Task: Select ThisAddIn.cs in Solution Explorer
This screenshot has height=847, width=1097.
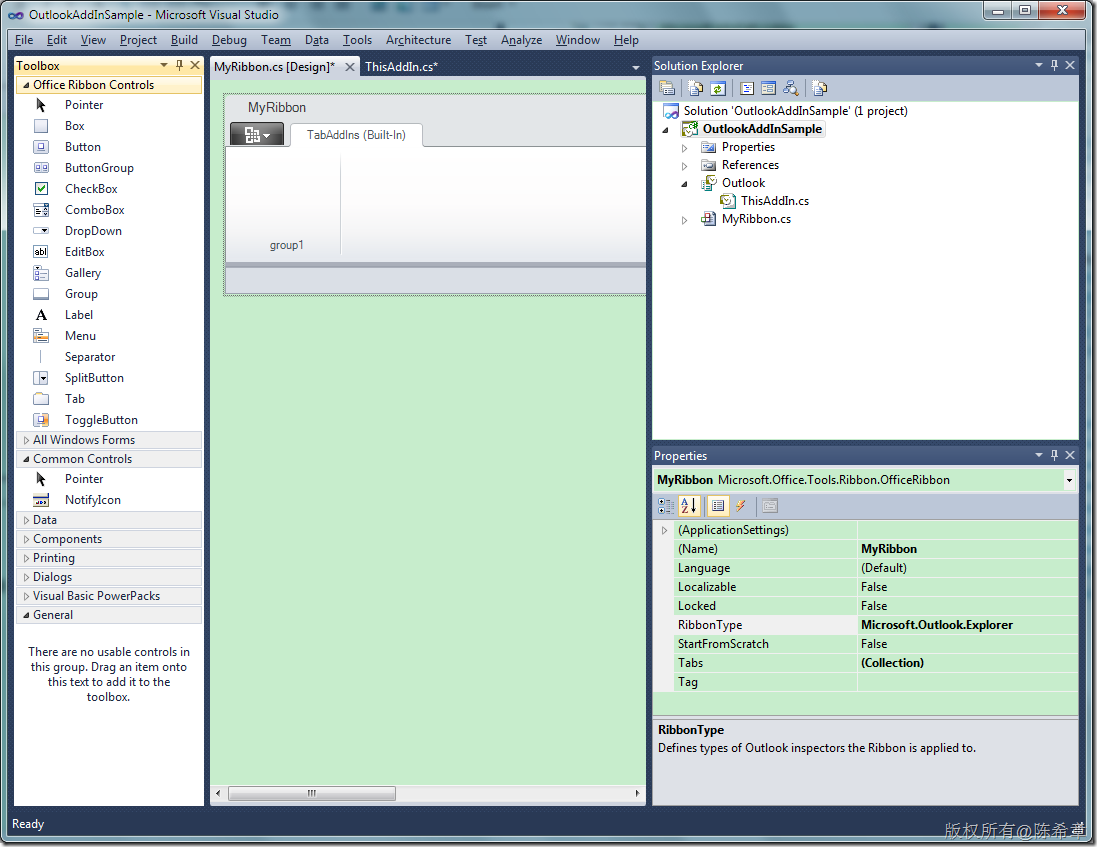Action: [x=774, y=201]
